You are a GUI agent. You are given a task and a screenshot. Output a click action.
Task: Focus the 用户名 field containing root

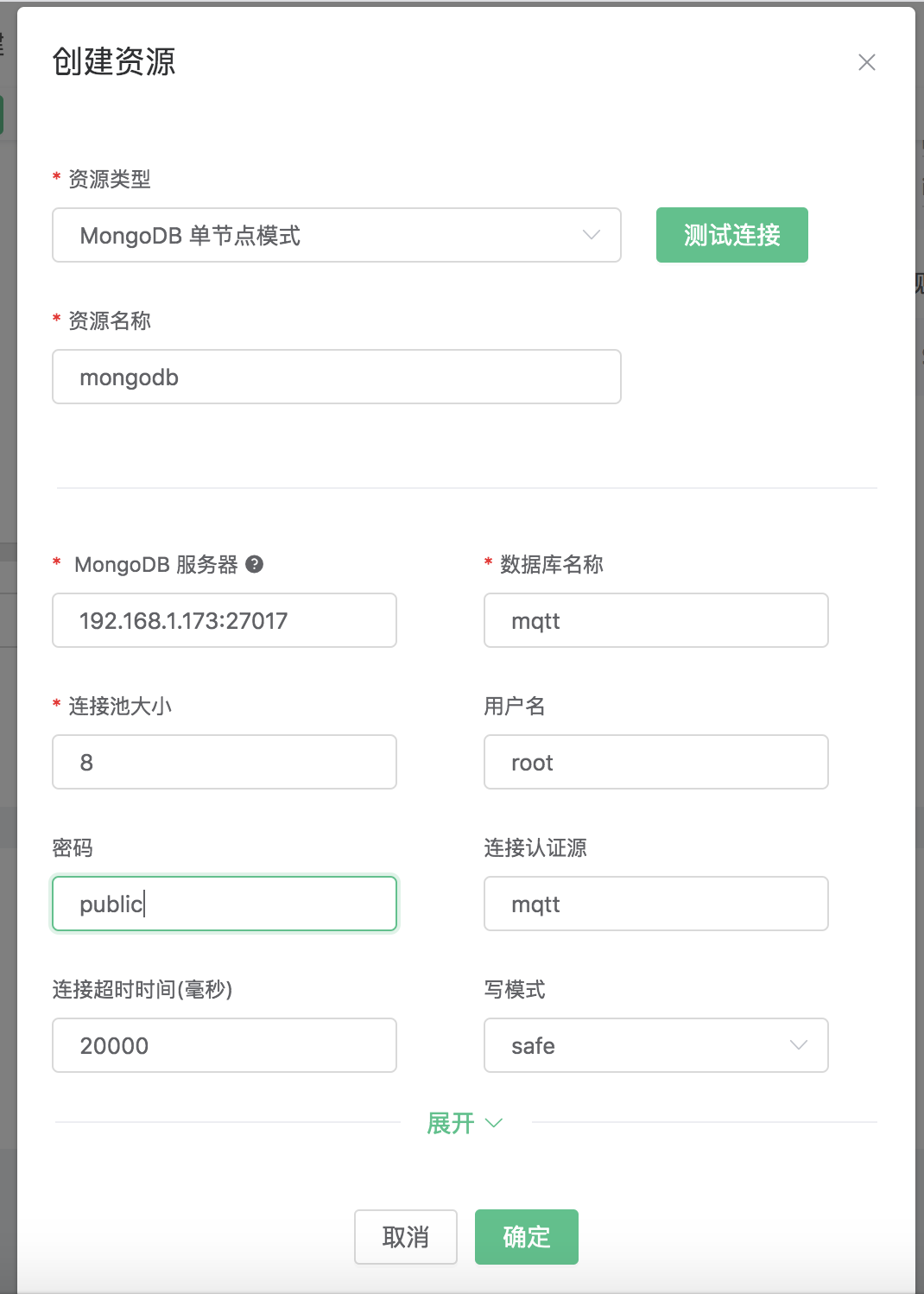656,762
